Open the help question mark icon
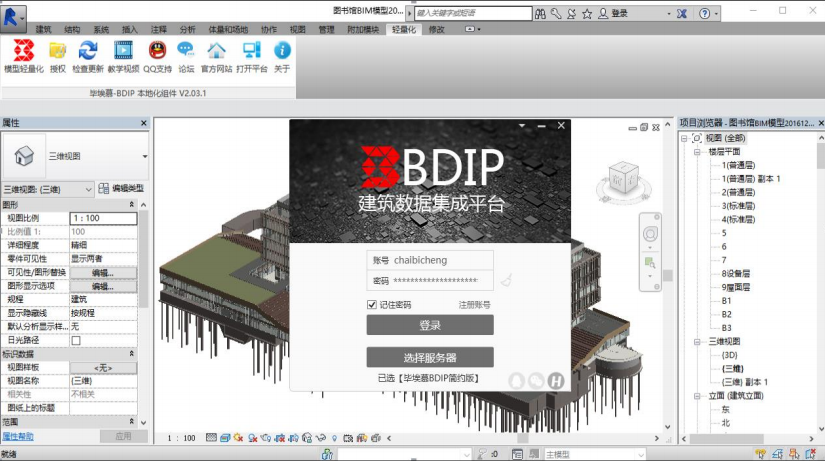825x461 pixels. [705, 14]
